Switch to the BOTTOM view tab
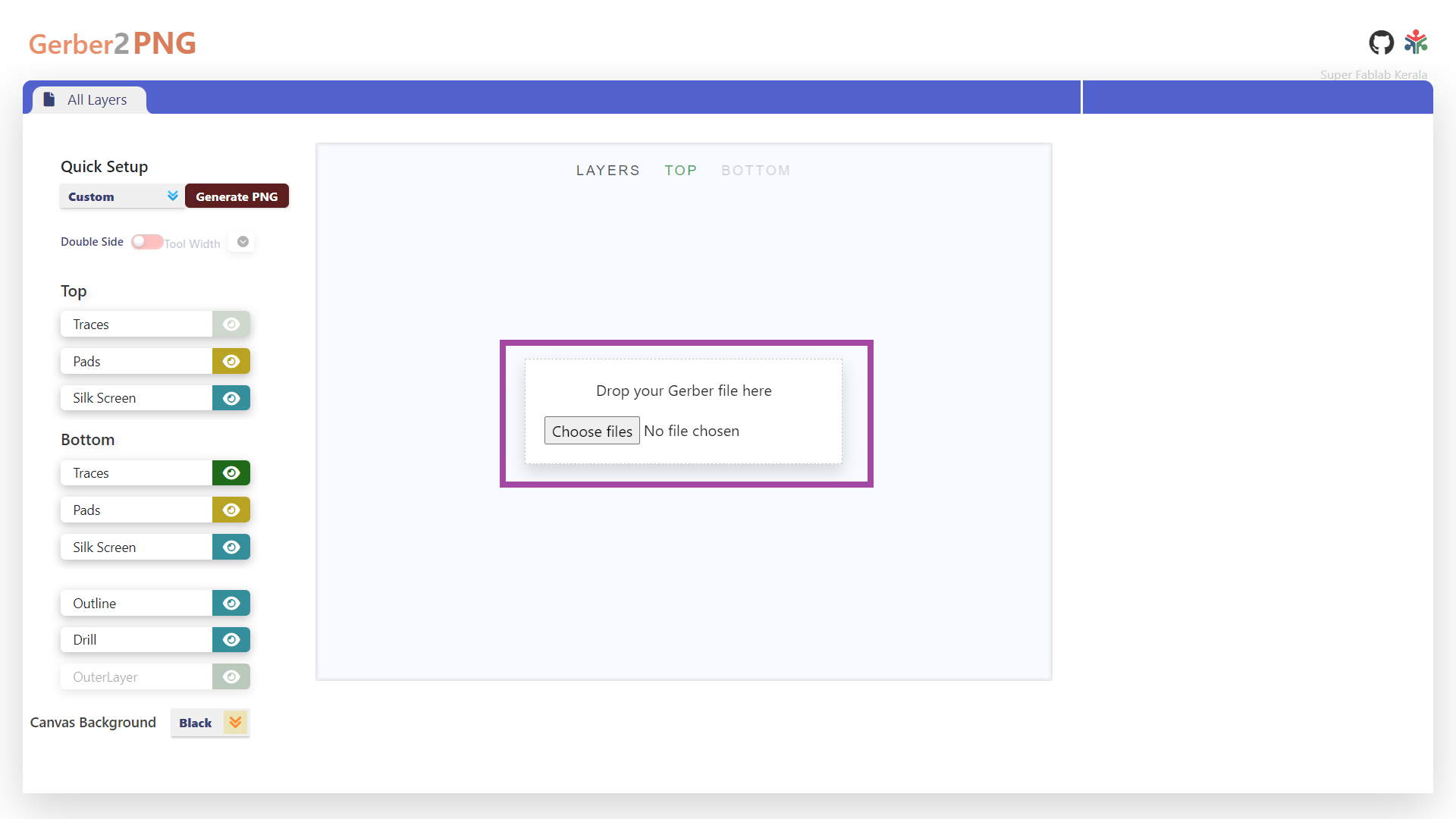This screenshot has height=819, width=1456. coord(755,171)
